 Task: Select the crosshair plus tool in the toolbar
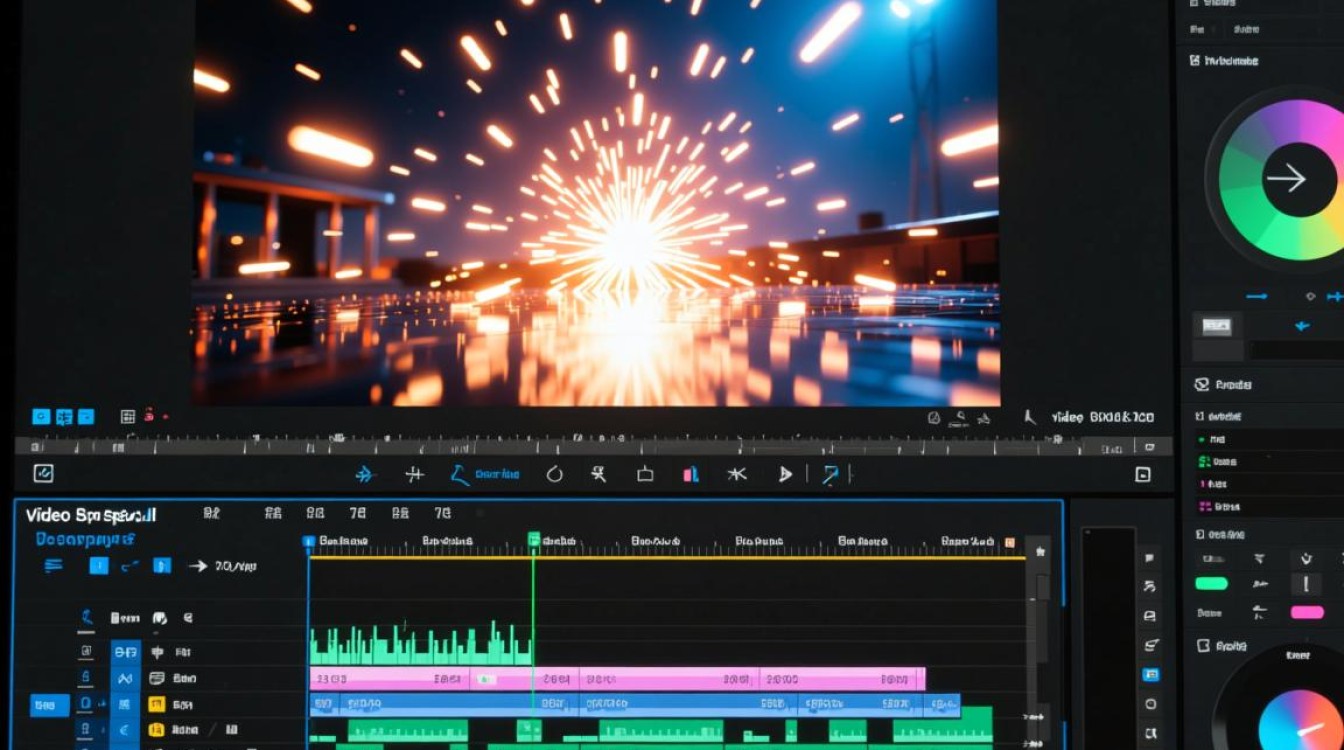point(414,475)
